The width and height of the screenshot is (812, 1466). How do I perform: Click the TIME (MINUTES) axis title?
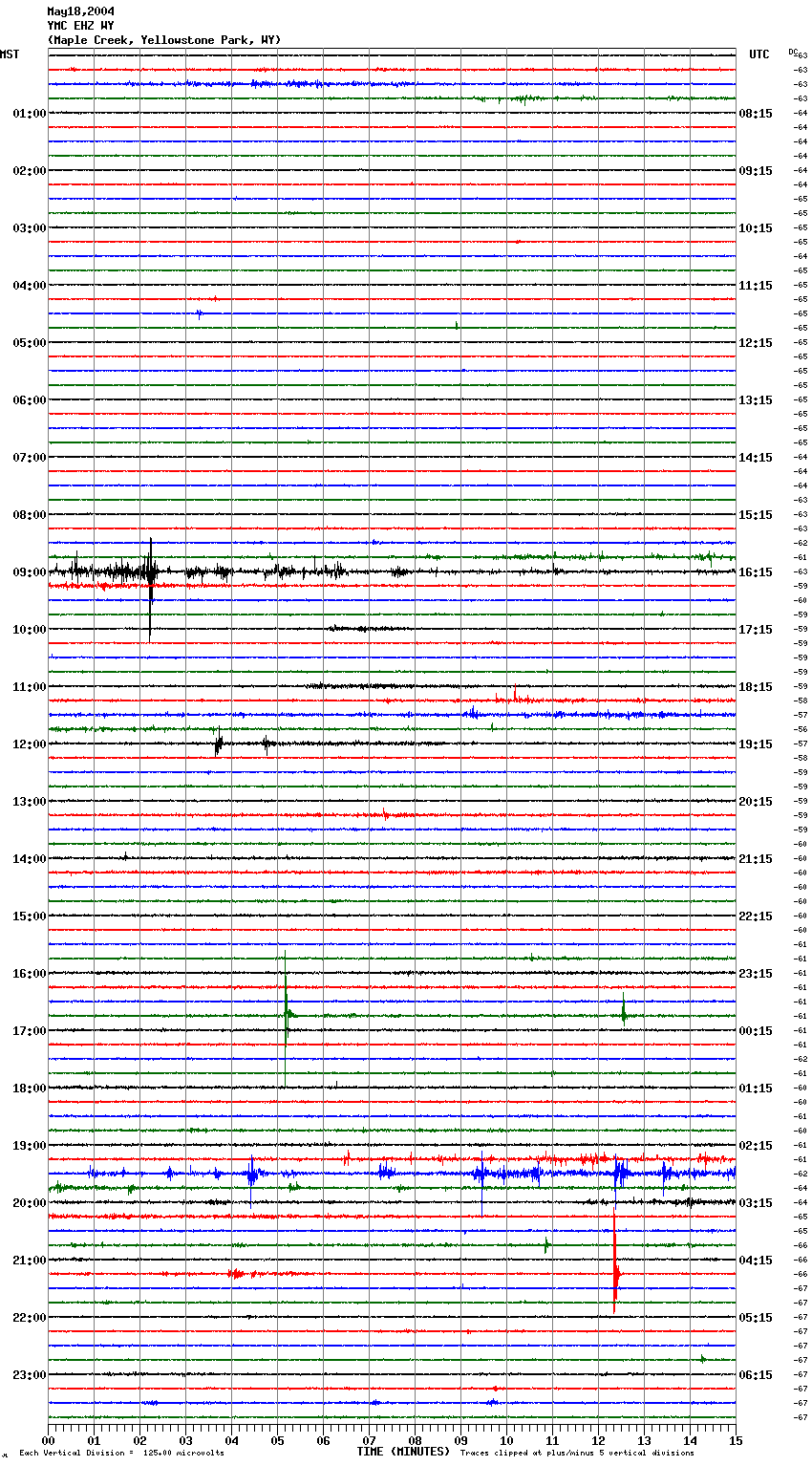coord(403,1452)
